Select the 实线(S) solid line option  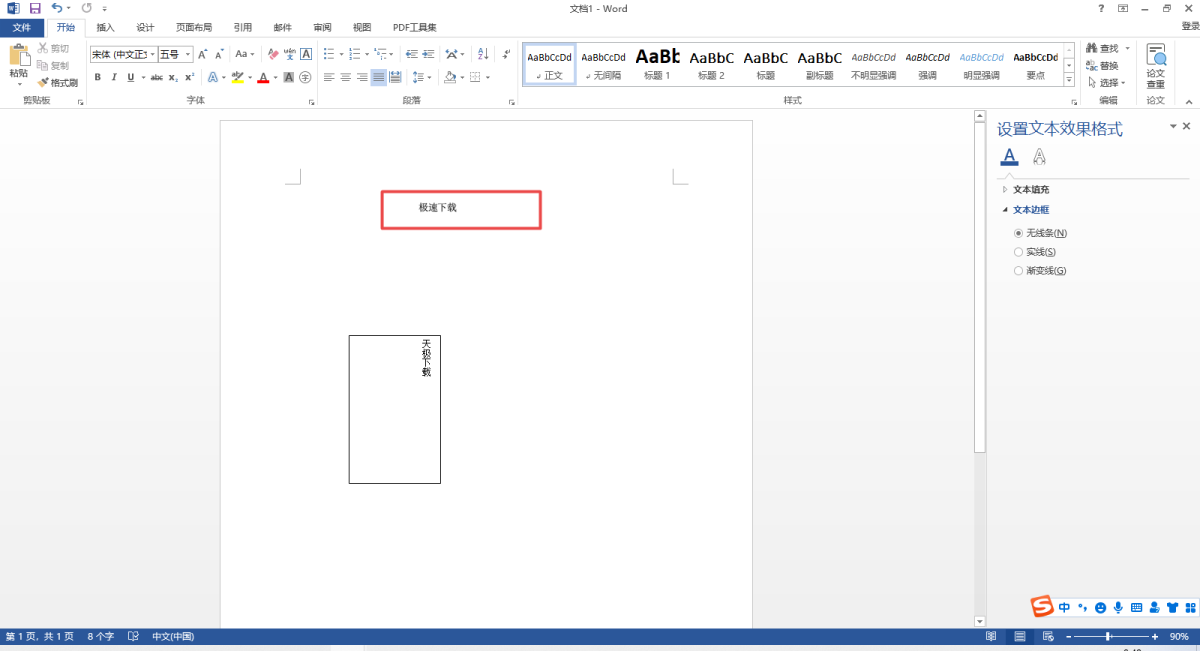(x=1018, y=252)
